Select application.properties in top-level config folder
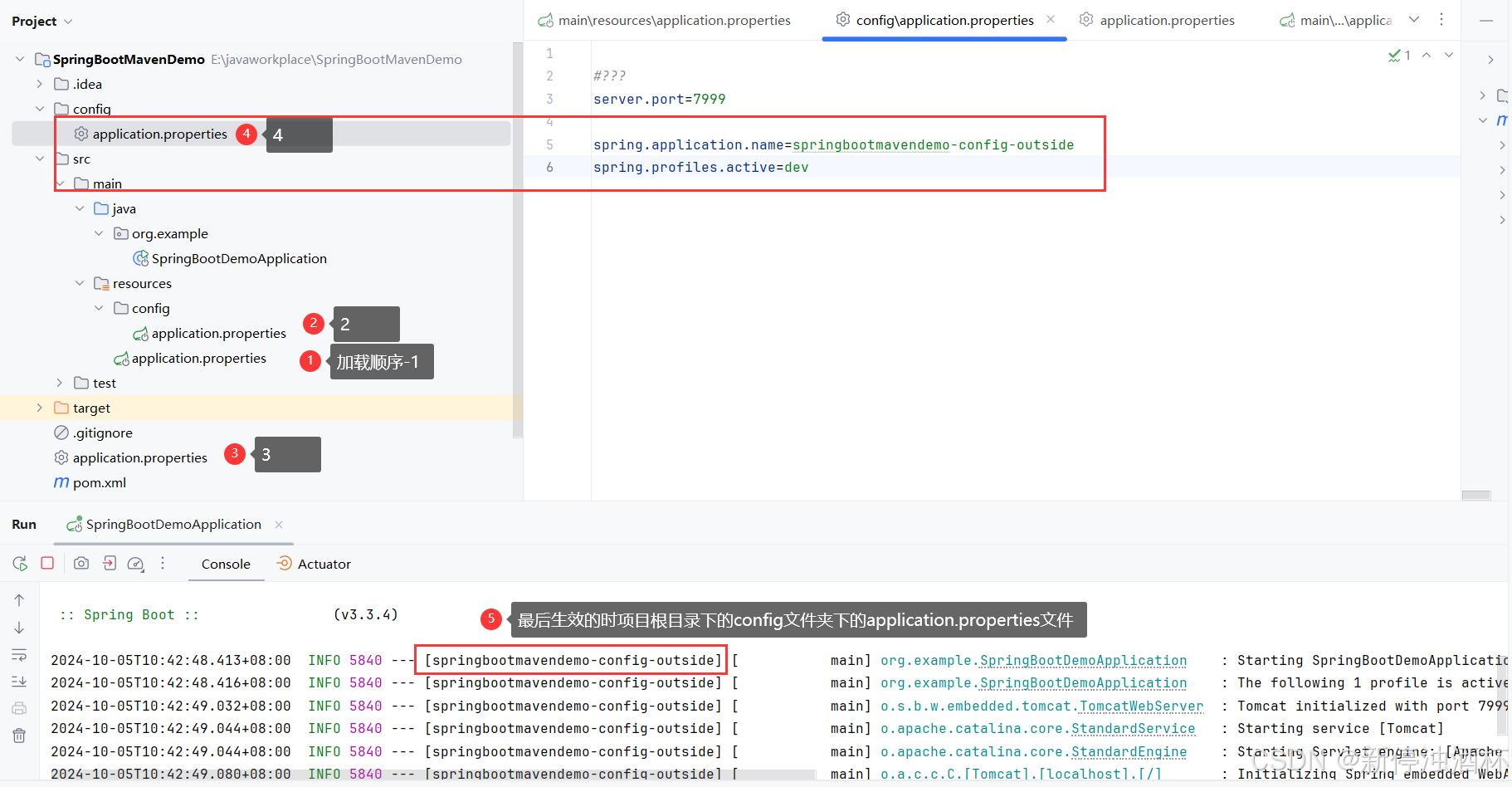1512x787 pixels. tap(159, 134)
